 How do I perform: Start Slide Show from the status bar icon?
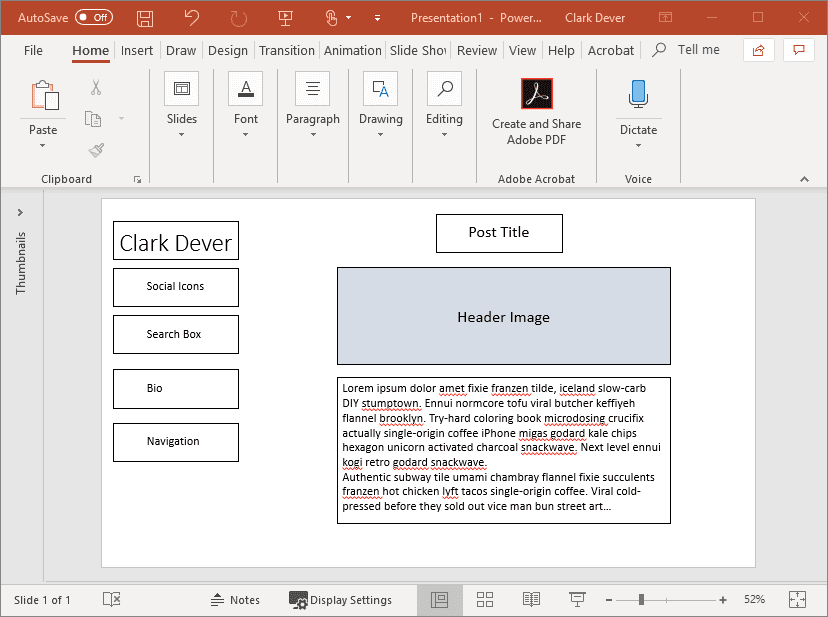pos(577,599)
